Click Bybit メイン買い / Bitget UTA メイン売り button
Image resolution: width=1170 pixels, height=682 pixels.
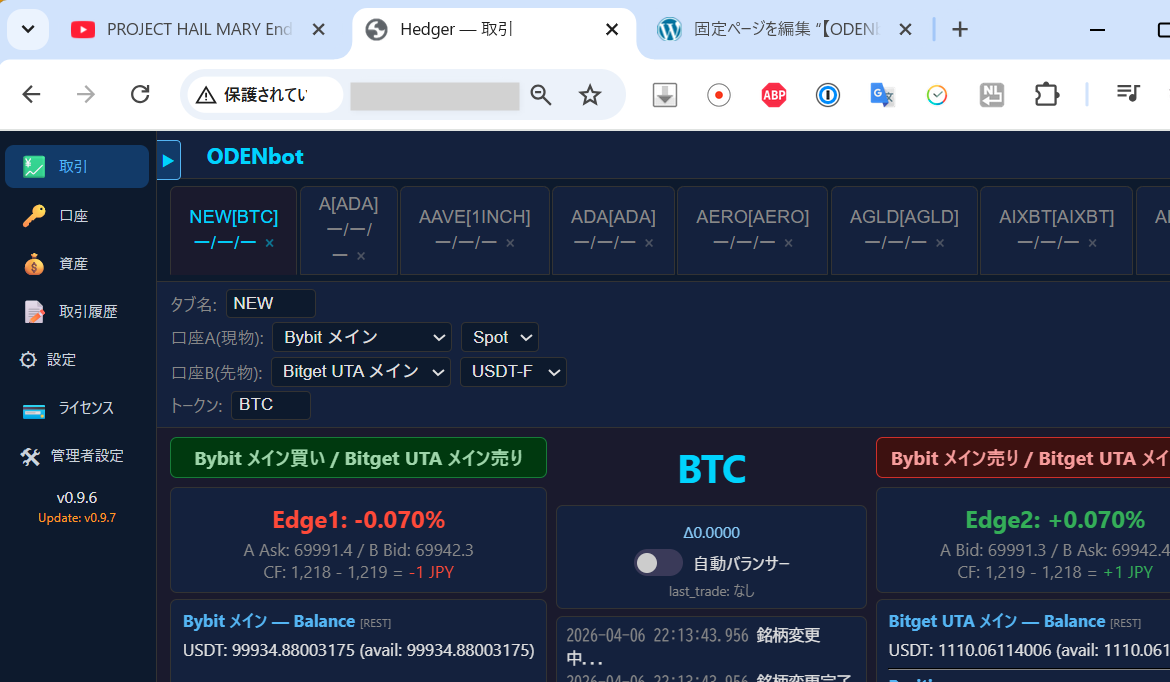point(358,458)
